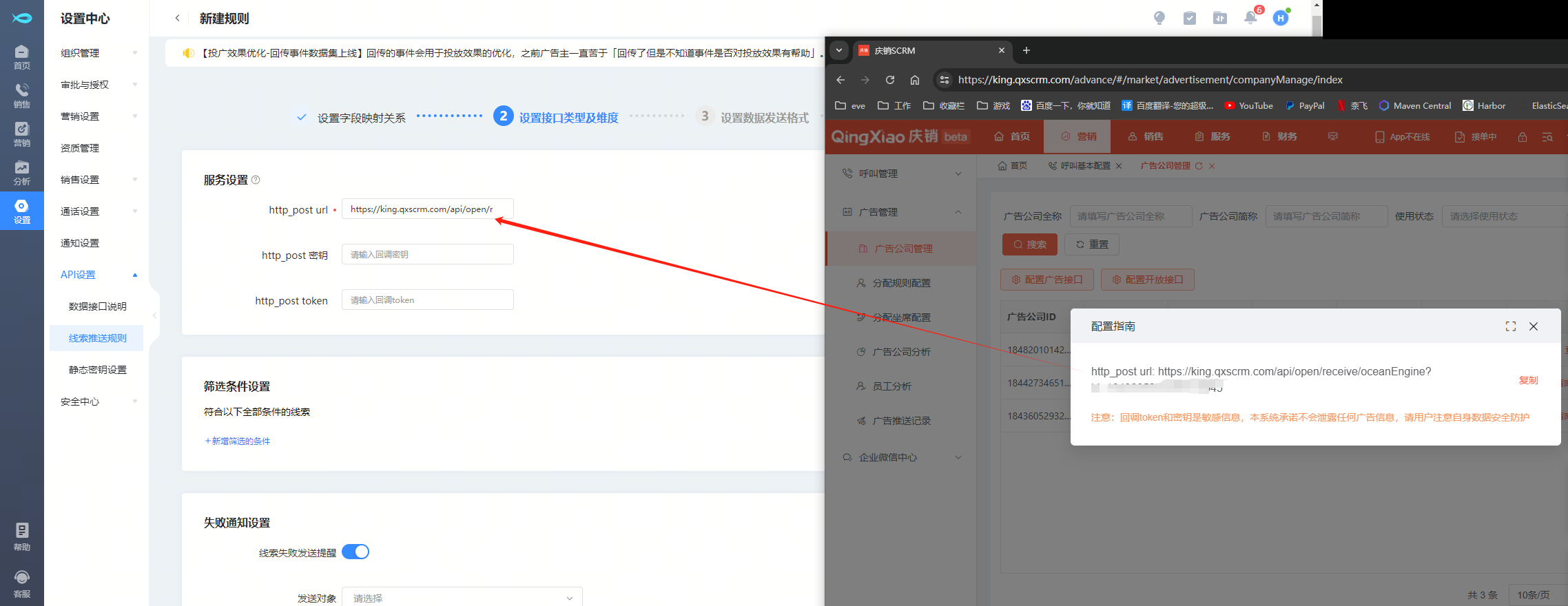1568x606 pixels.
Task: Open new browser tab with plus button
Action: coord(1027,50)
